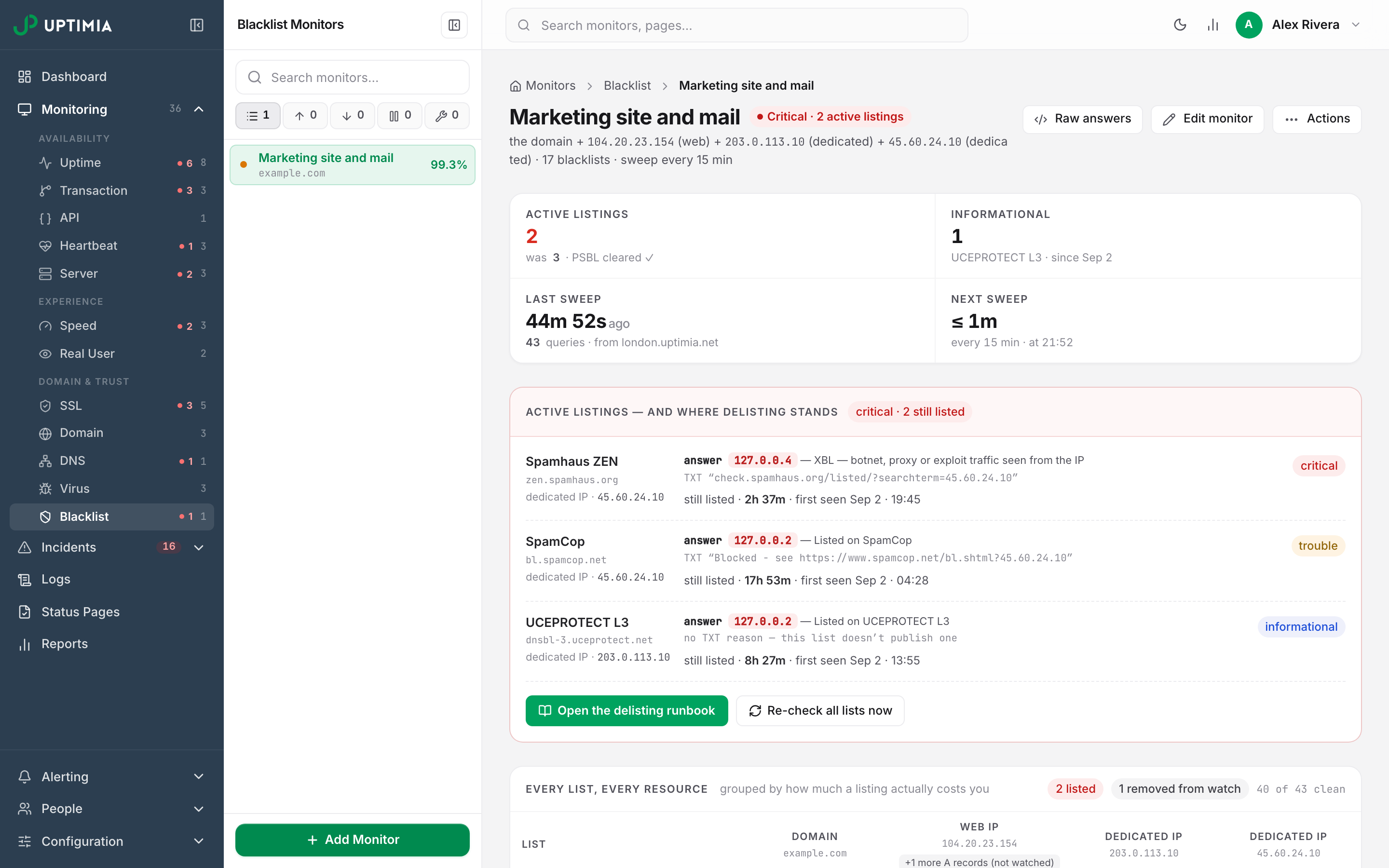Open SSL monitors
The width and height of the screenshot is (1389, 868).
pos(112,406)
